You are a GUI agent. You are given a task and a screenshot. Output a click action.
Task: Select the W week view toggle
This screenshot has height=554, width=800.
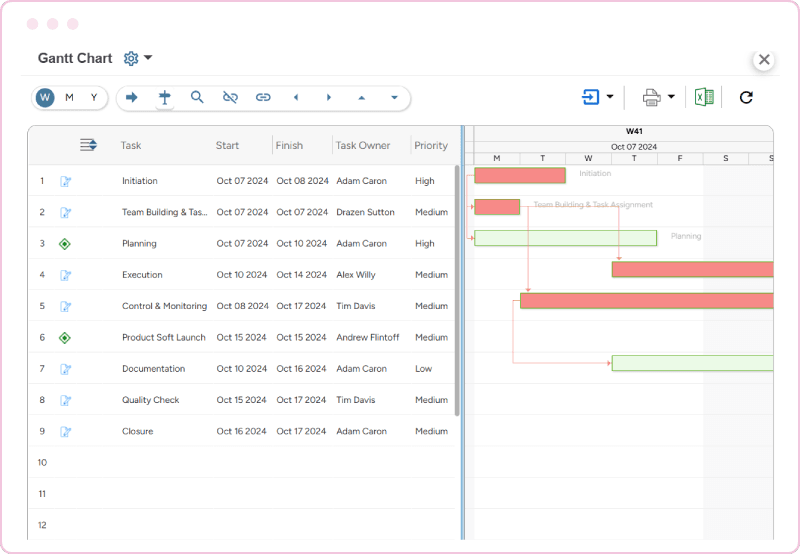45,97
